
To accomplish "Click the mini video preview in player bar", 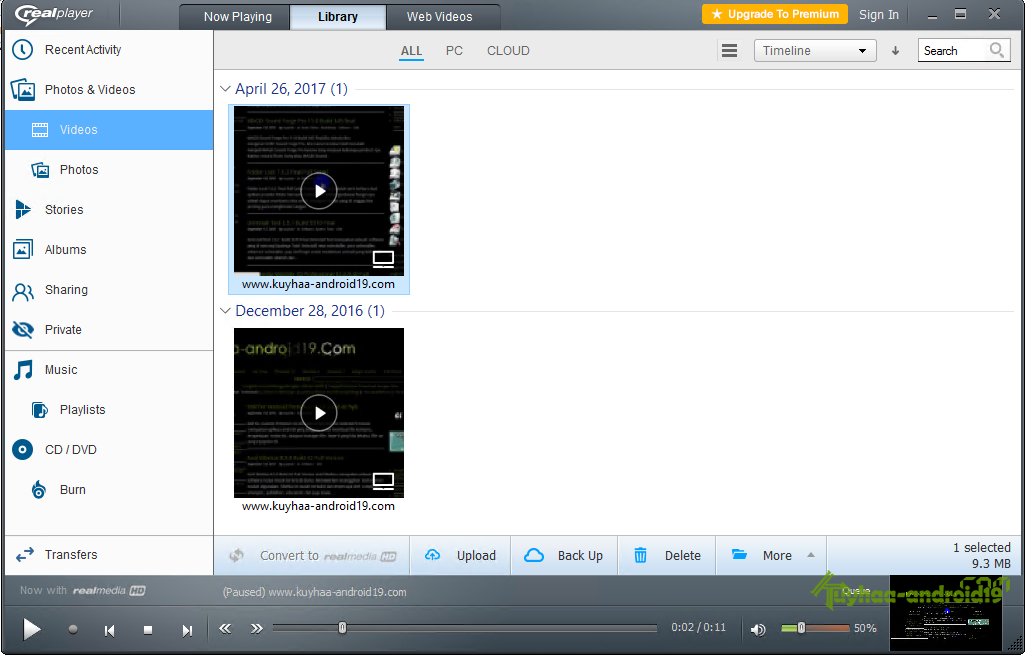I will coord(946,613).
